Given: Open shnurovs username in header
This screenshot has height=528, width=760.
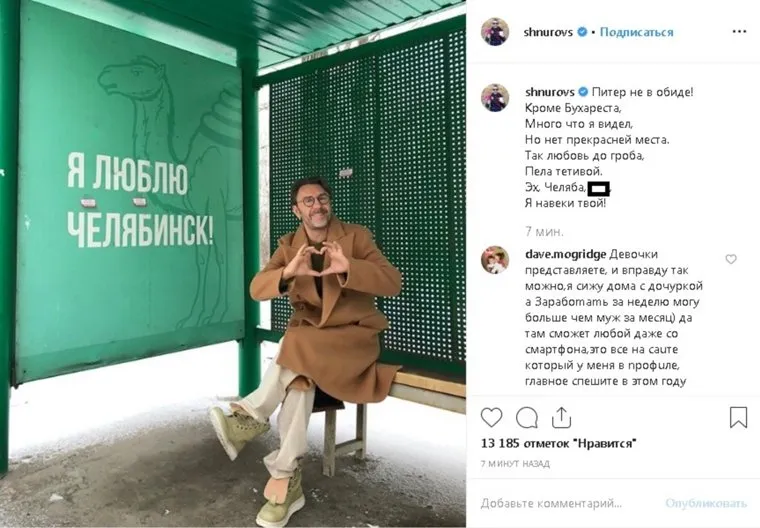Looking at the screenshot, I should [548, 32].
